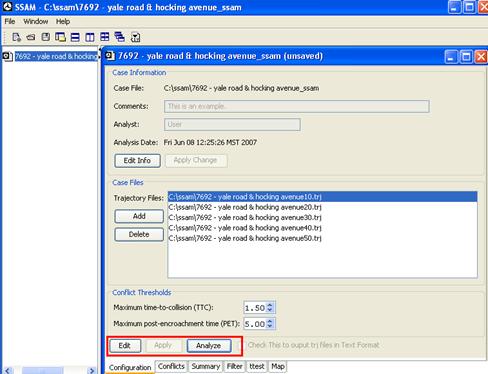Select trajectory file avenue10.trj
488x374 pixels.
coord(322,197)
